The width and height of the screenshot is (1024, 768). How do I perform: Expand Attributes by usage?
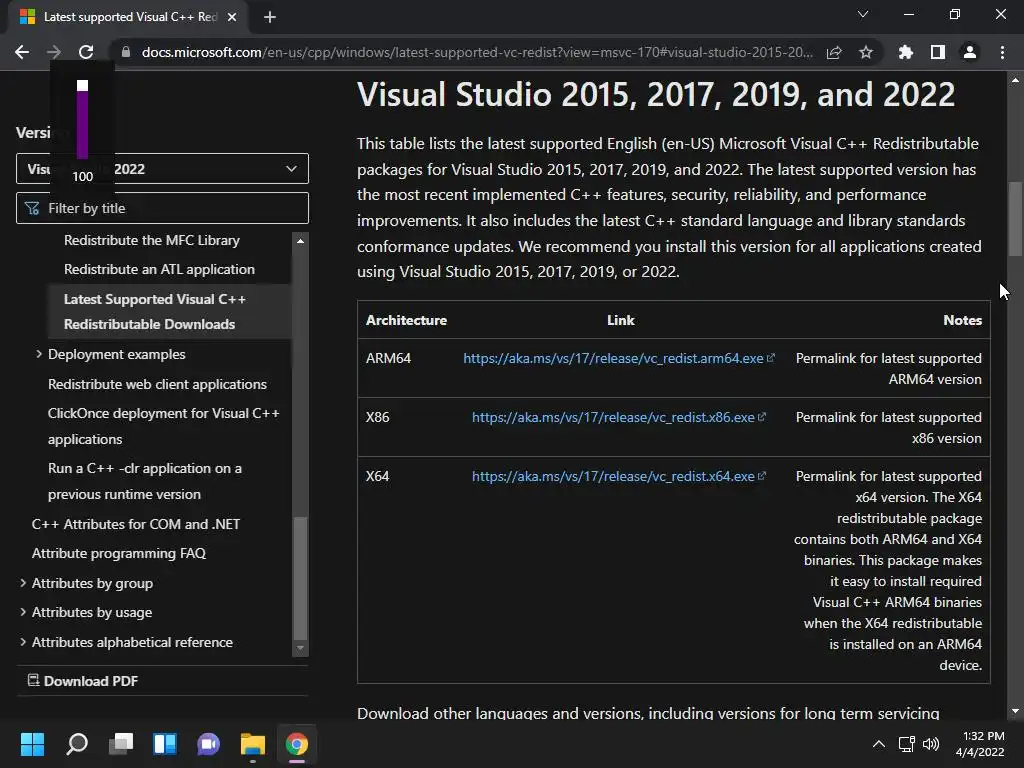(23, 612)
